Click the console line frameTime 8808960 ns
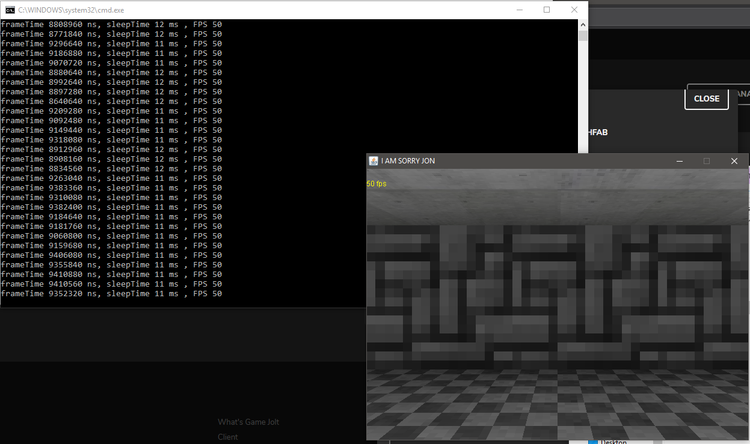 click(x=111, y=24)
